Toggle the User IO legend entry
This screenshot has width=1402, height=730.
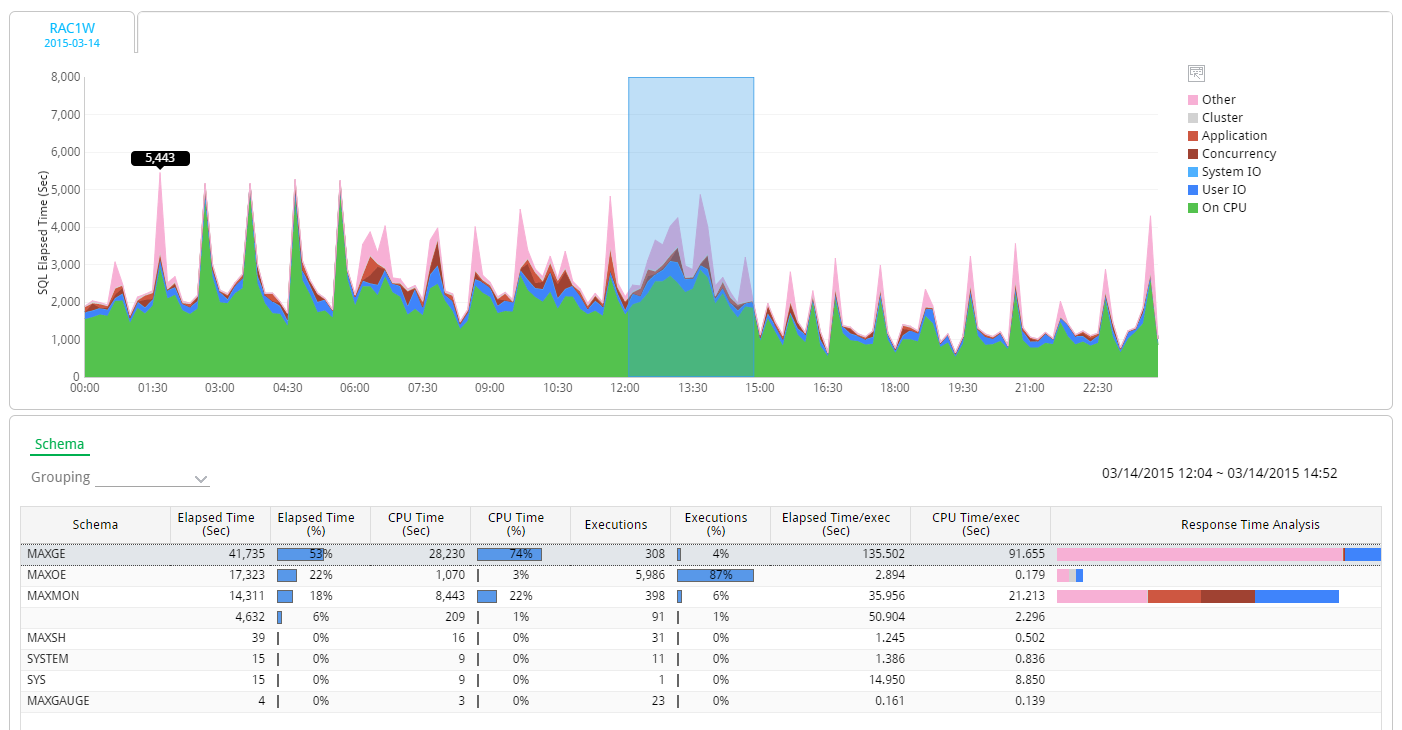(x=1217, y=190)
